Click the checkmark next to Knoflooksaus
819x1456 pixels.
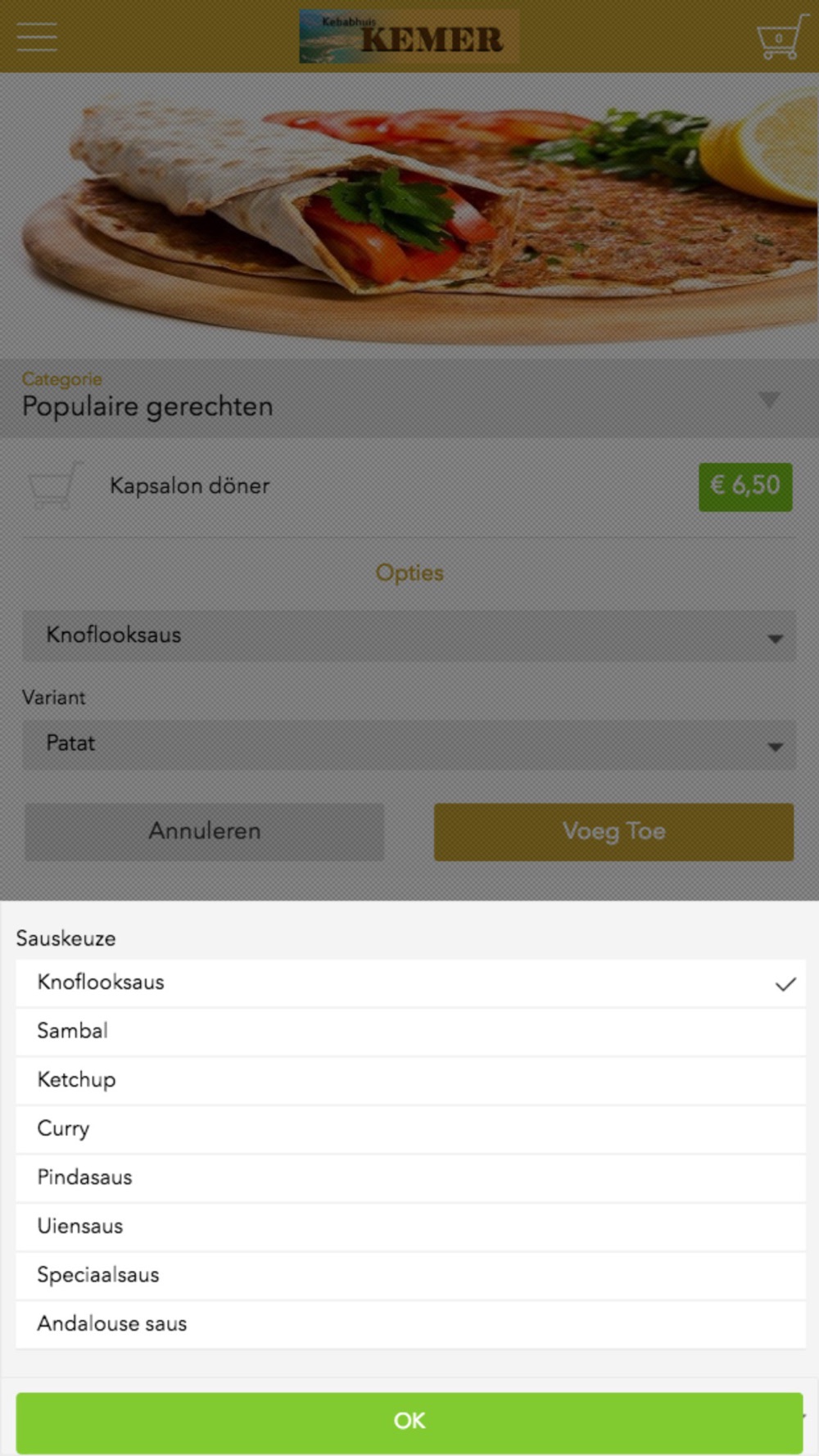(x=785, y=983)
